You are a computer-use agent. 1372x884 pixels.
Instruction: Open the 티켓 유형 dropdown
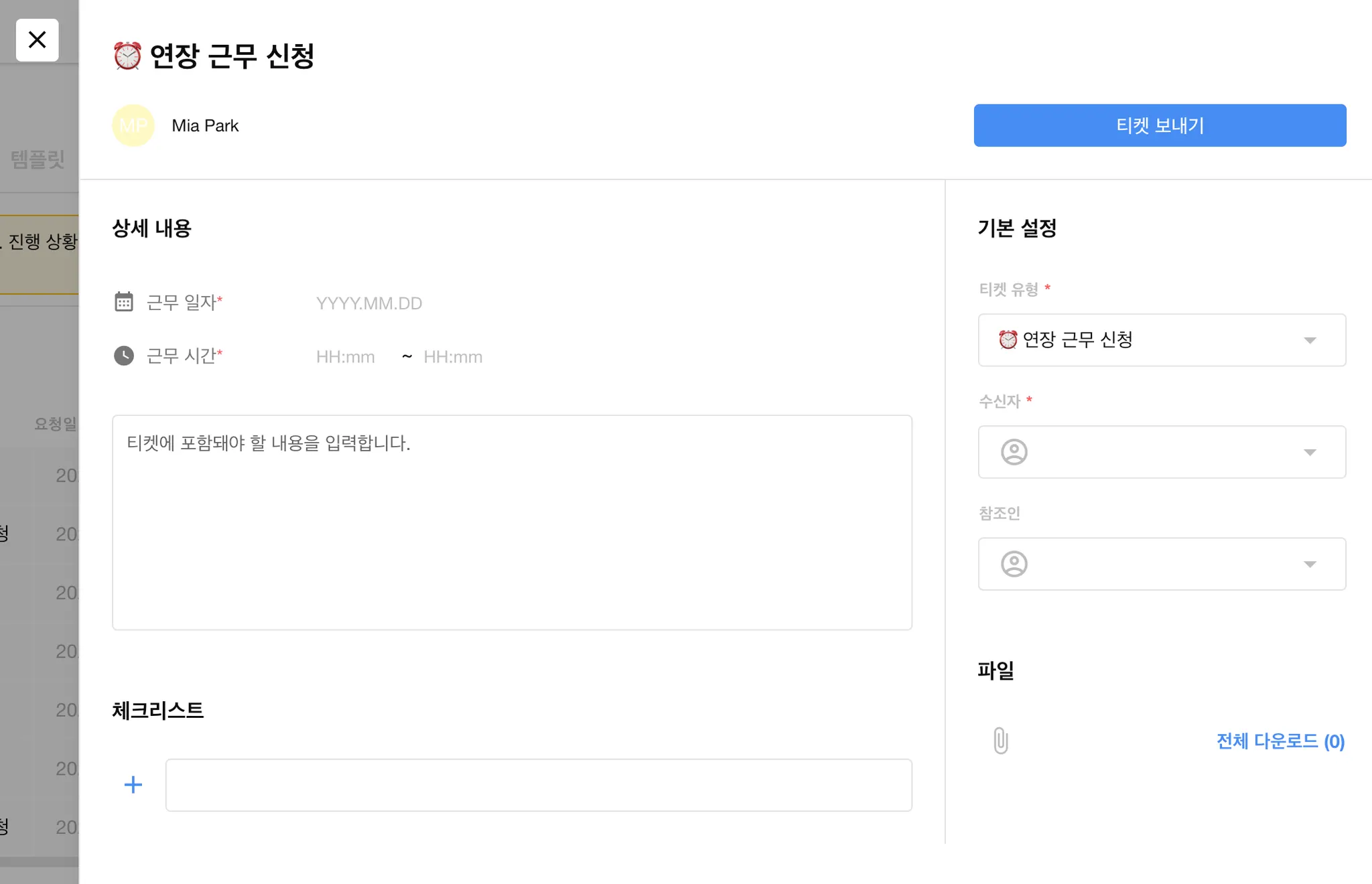point(1162,340)
